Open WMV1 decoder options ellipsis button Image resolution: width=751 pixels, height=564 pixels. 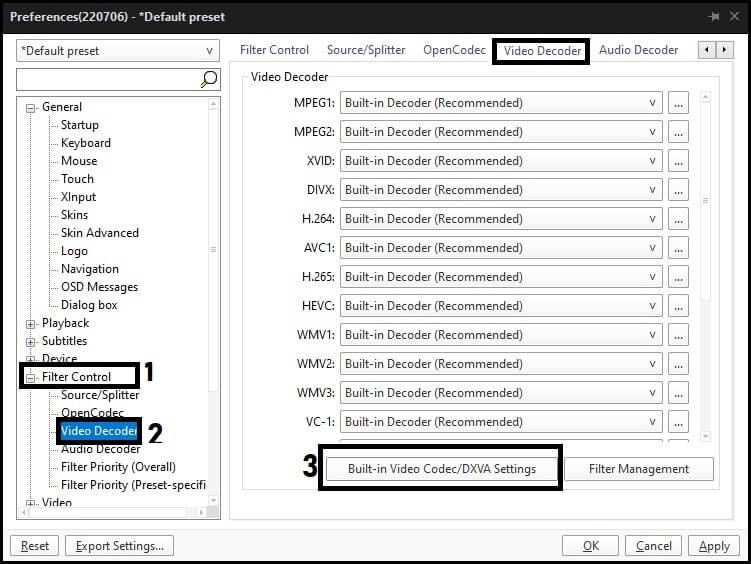[678, 335]
